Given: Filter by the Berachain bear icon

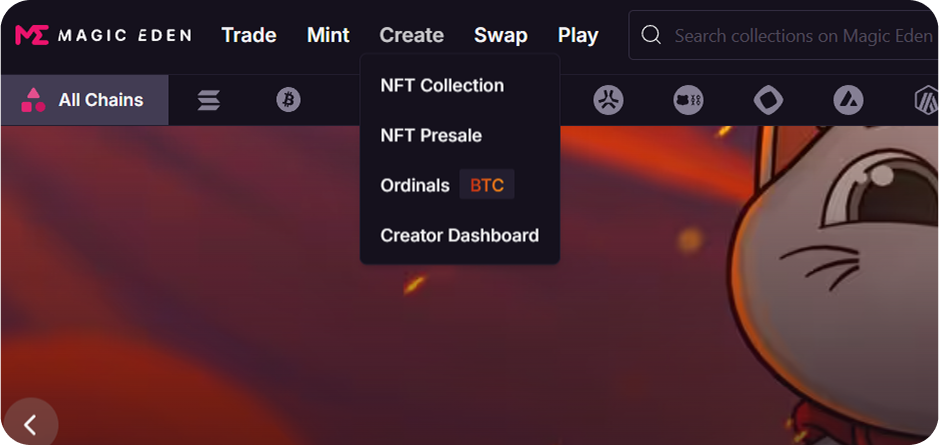Looking at the screenshot, I should [688, 100].
